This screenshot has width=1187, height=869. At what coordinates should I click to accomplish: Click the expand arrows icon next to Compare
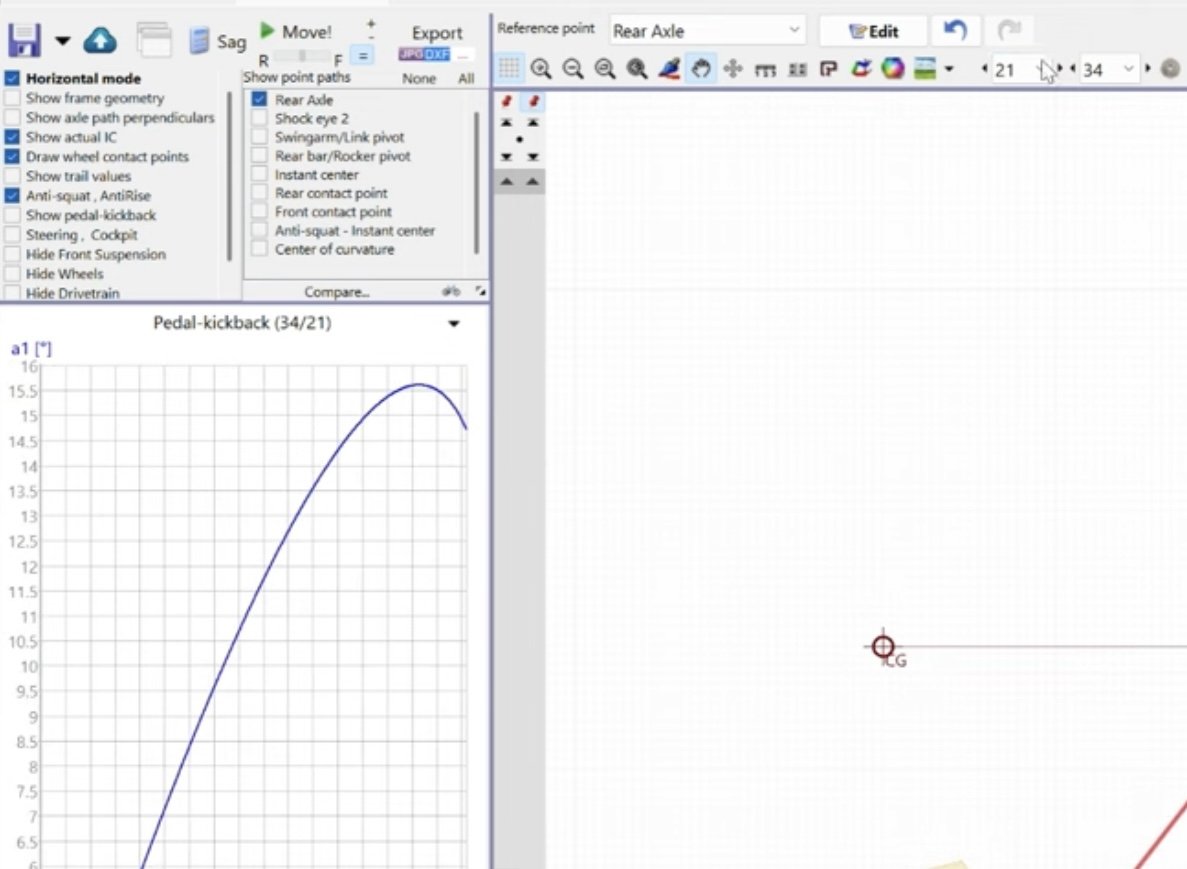pos(480,291)
